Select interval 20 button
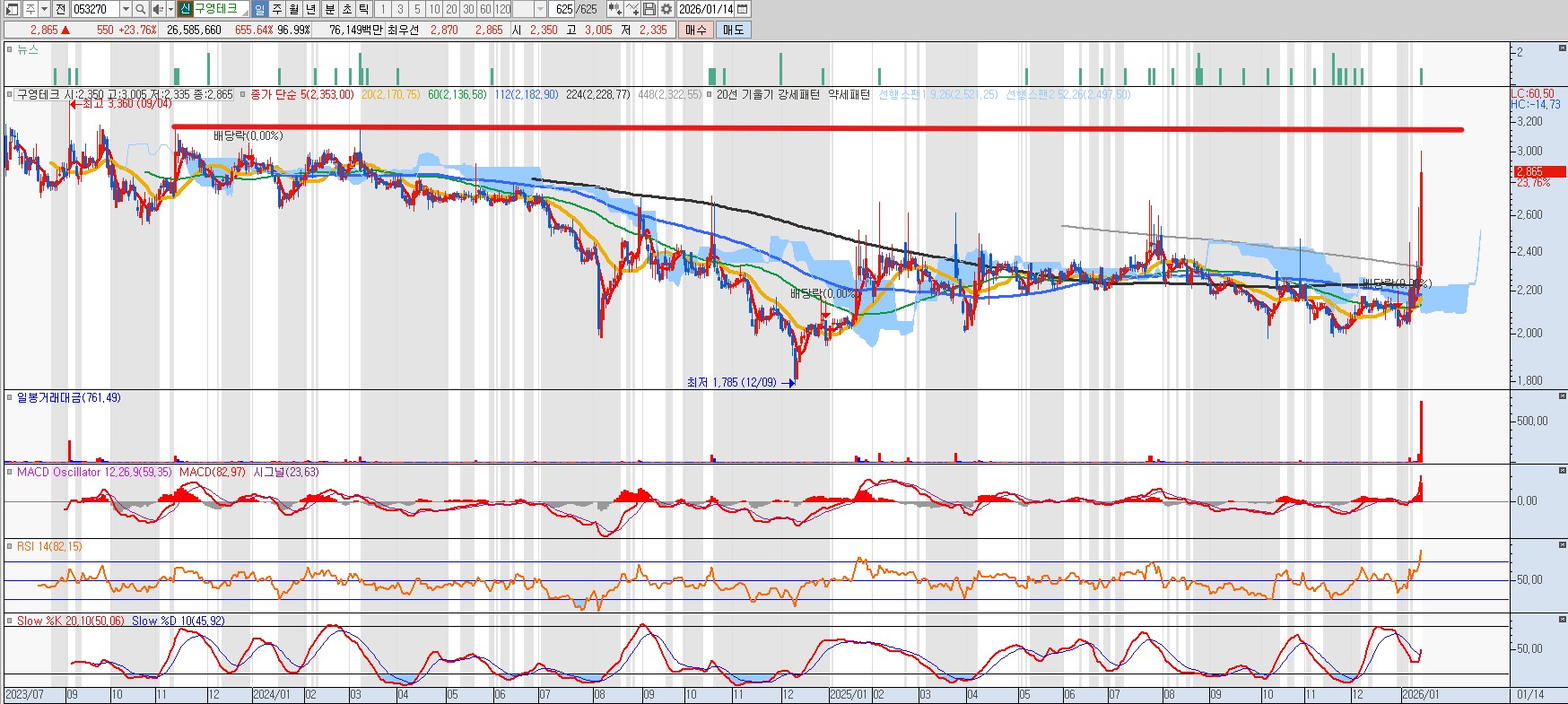The height and width of the screenshot is (704, 1568). [451, 9]
